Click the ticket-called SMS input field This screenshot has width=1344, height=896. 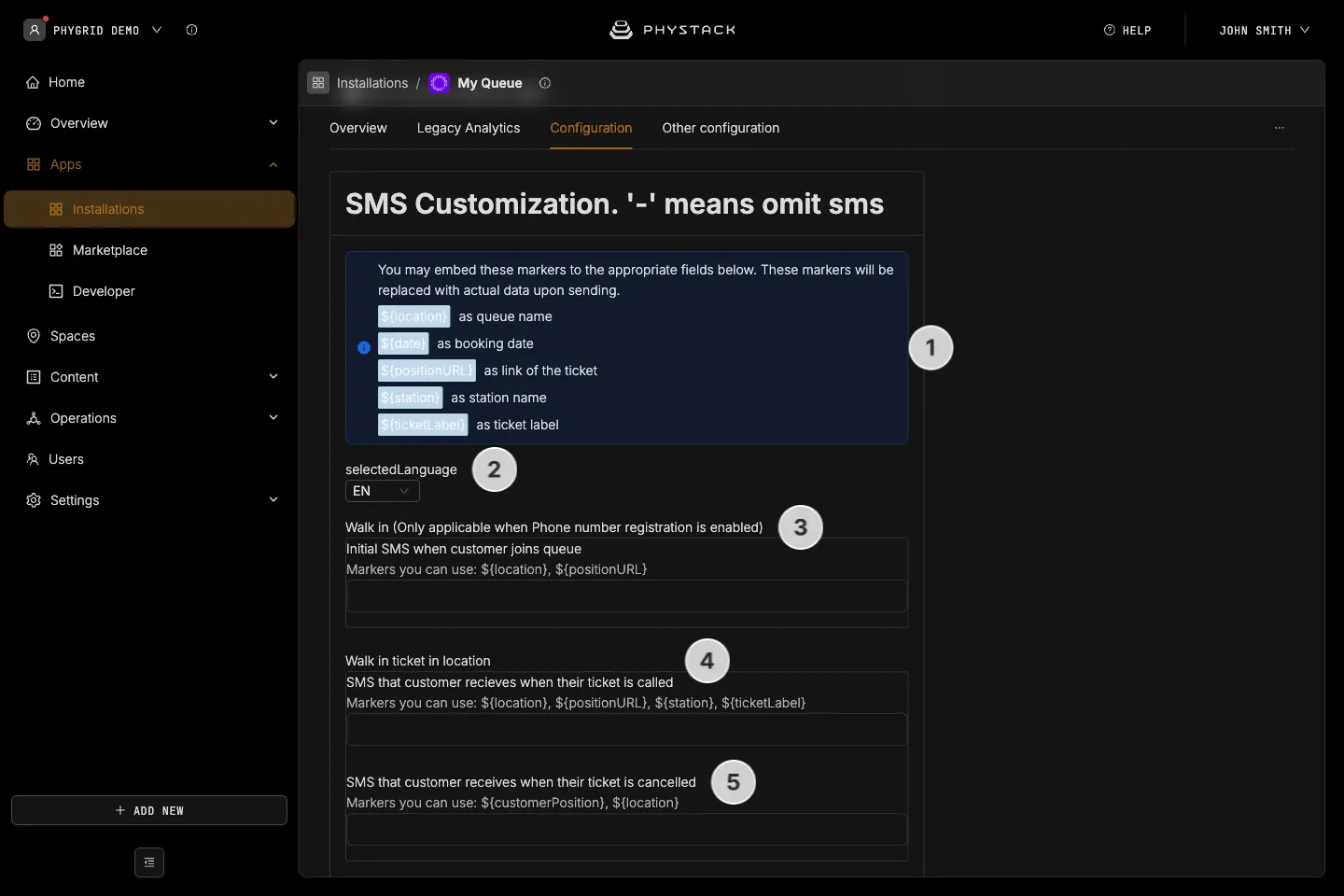pyautogui.click(x=626, y=730)
